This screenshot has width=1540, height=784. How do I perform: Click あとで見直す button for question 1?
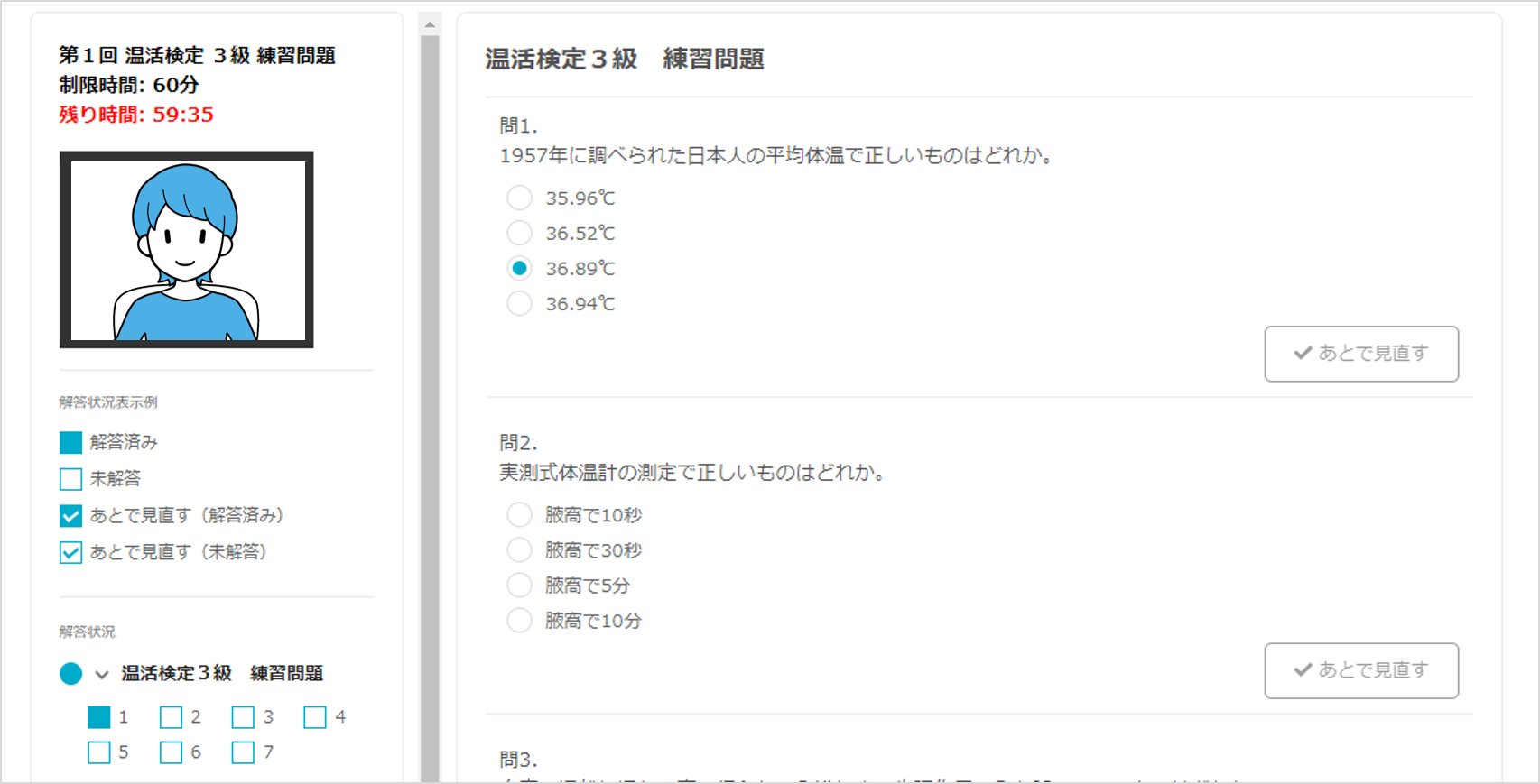[x=1361, y=354]
